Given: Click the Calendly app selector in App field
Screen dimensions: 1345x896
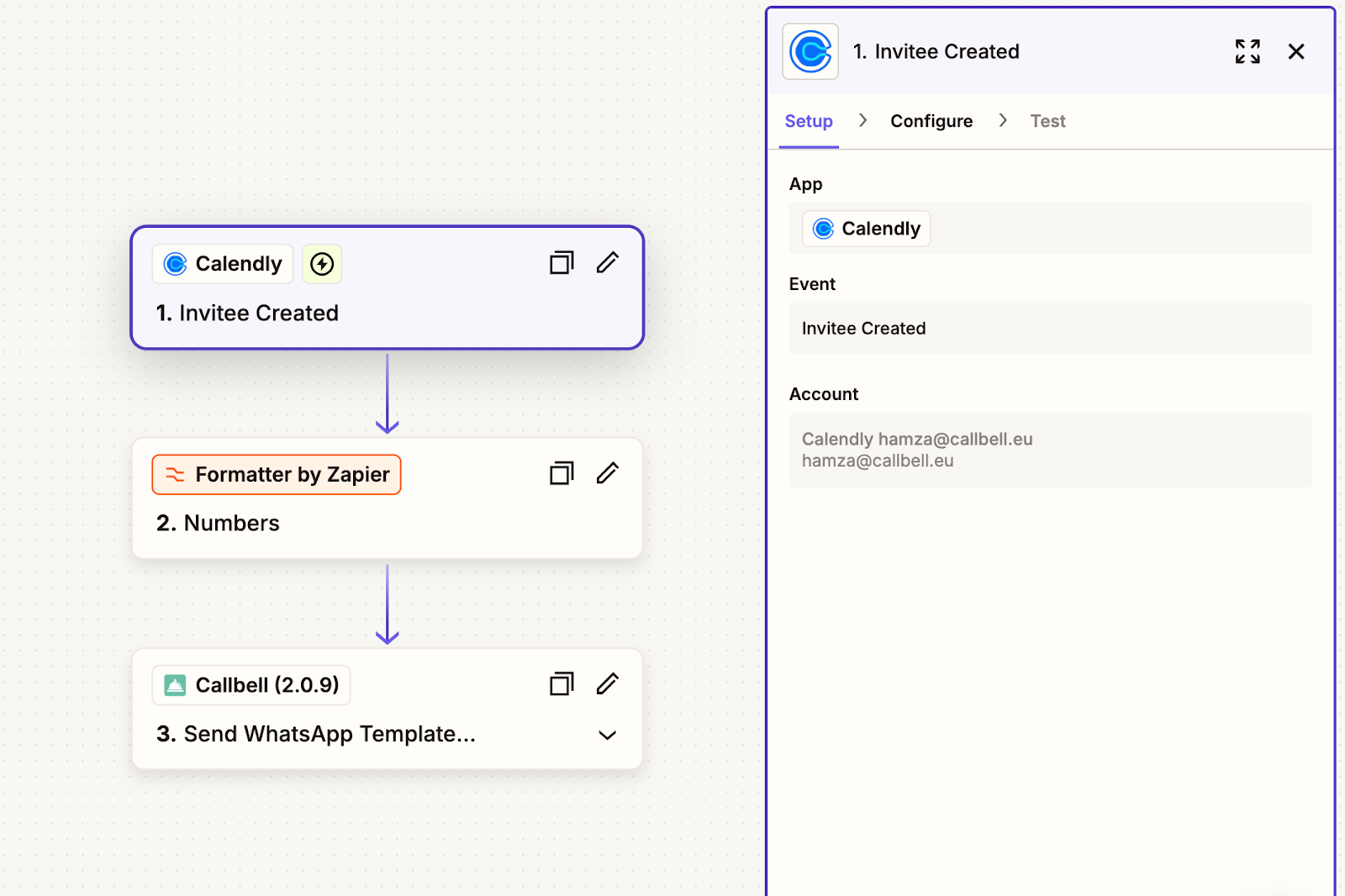Looking at the screenshot, I should click(1050, 229).
